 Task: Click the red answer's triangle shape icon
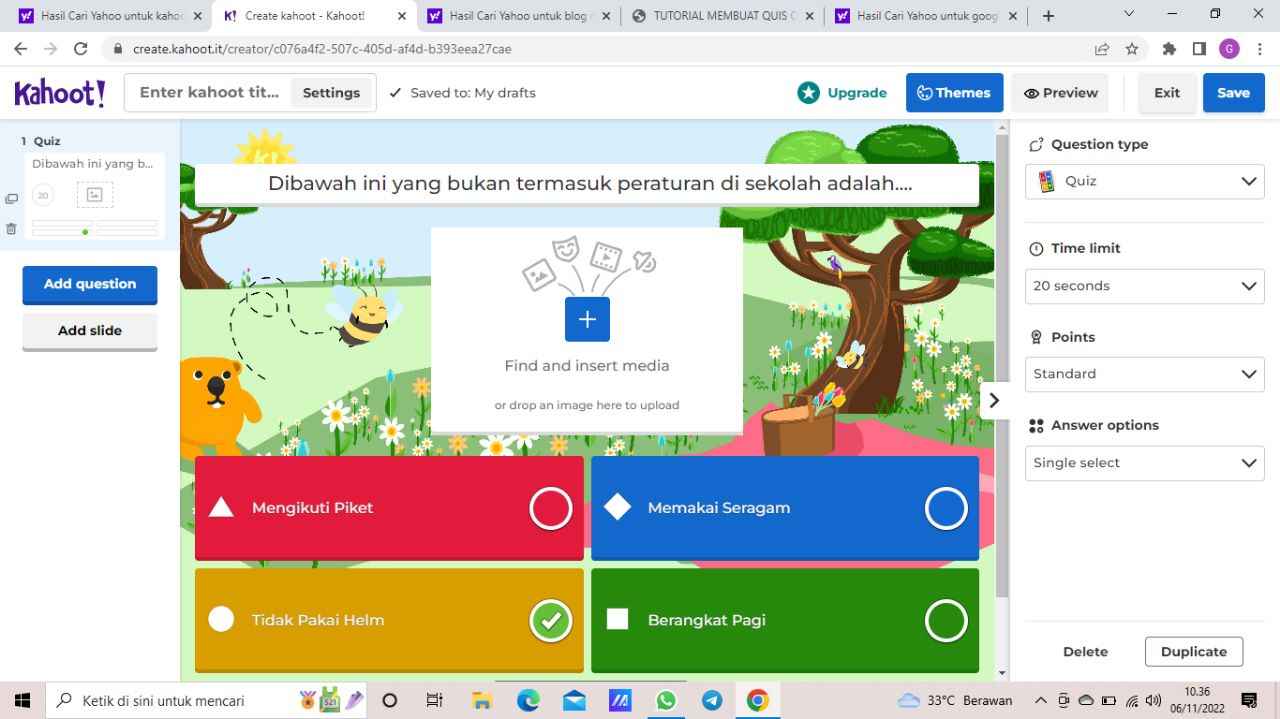(x=221, y=508)
